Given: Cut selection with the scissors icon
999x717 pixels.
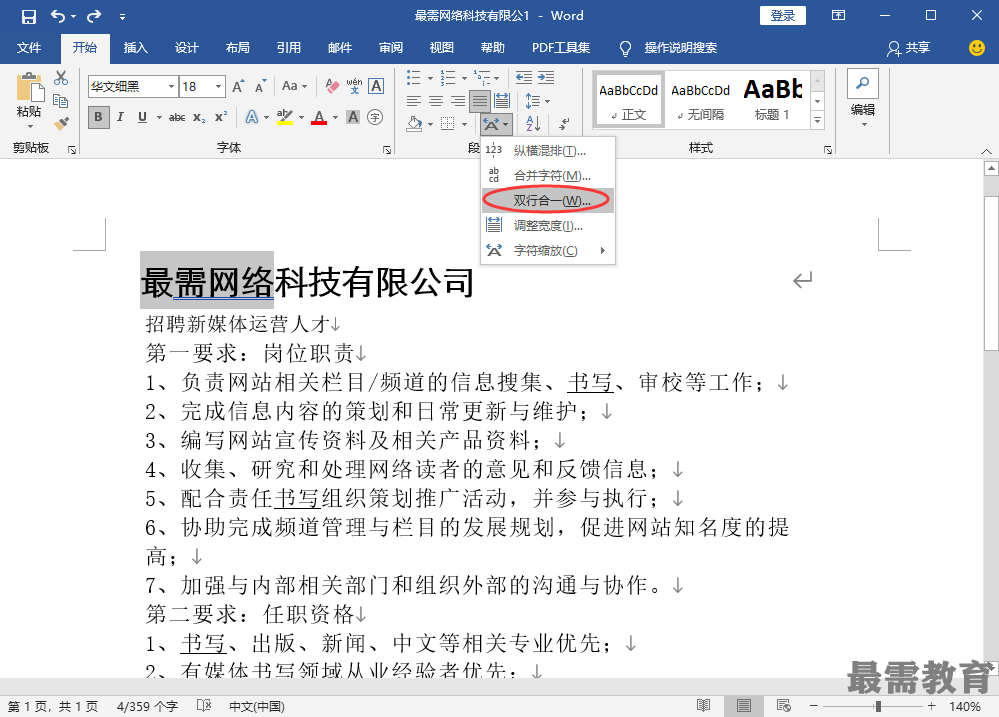Looking at the screenshot, I should click(x=61, y=78).
